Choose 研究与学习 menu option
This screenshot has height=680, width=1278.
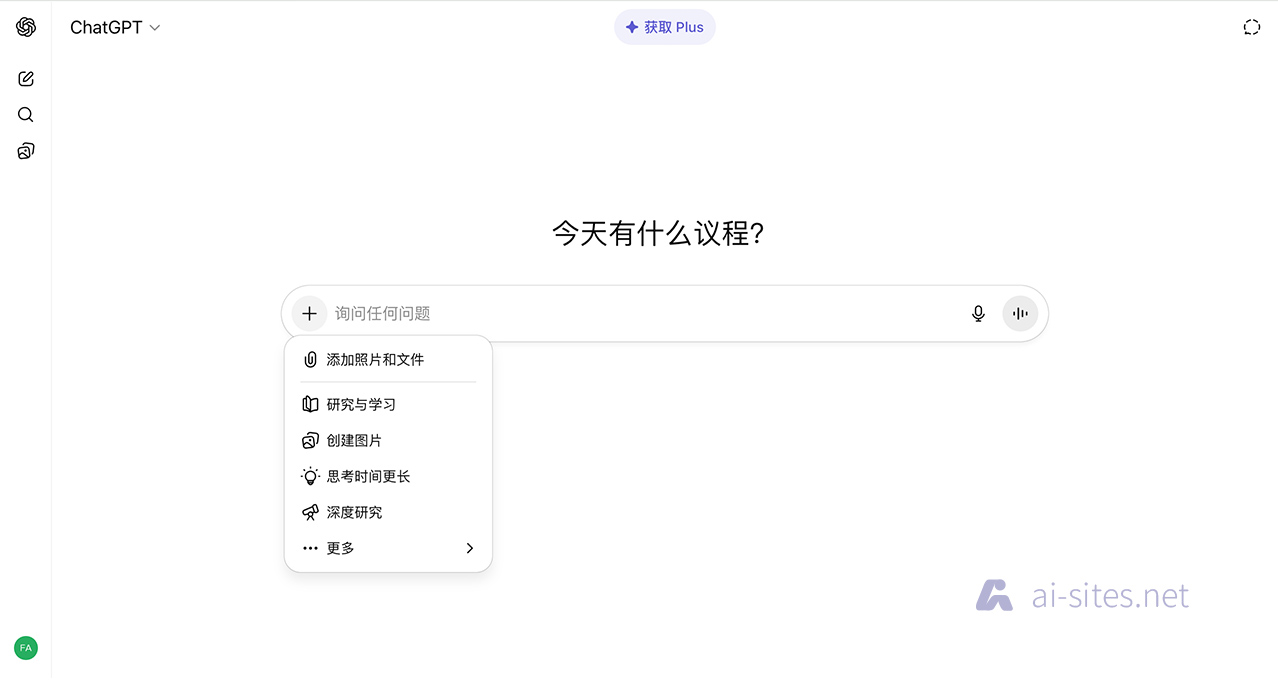[361, 404]
